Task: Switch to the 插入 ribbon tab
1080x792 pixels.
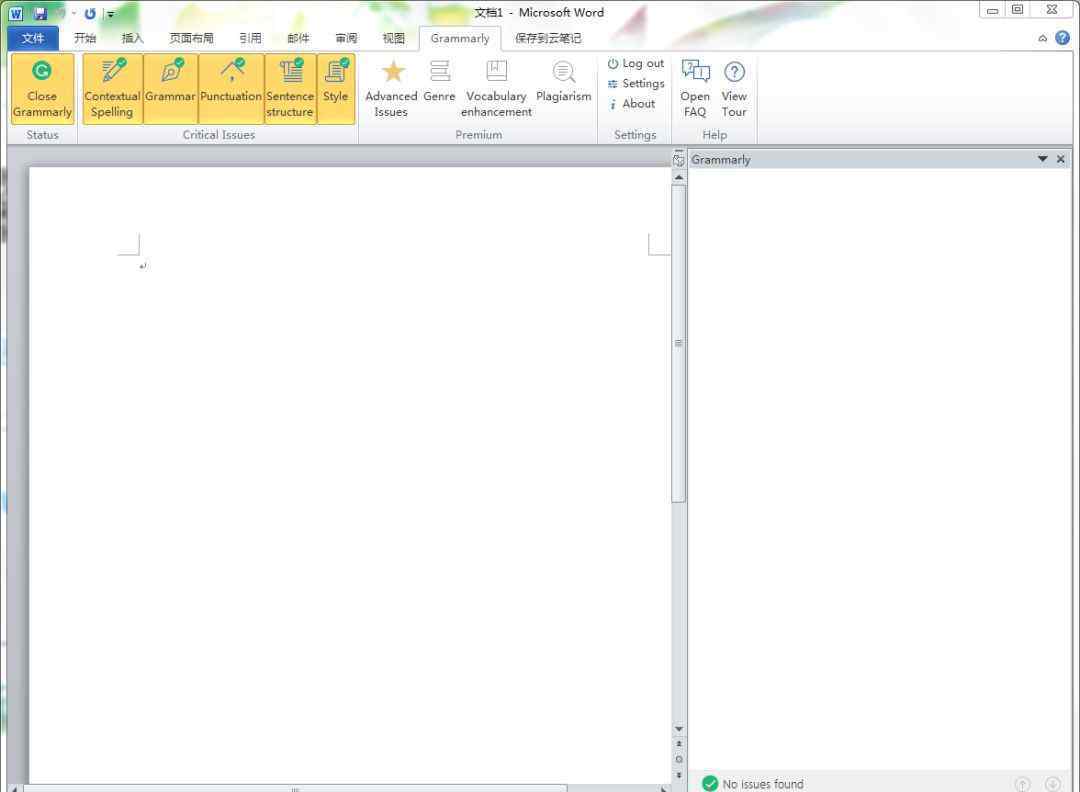Action: pyautogui.click(x=132, y=38)
